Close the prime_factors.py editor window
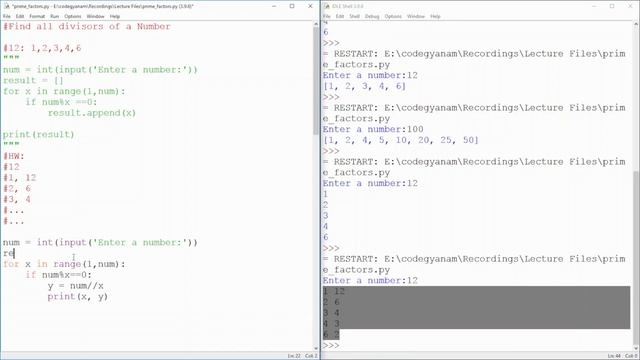This screenshot has width=640, height=360. (x=310, y=6)
